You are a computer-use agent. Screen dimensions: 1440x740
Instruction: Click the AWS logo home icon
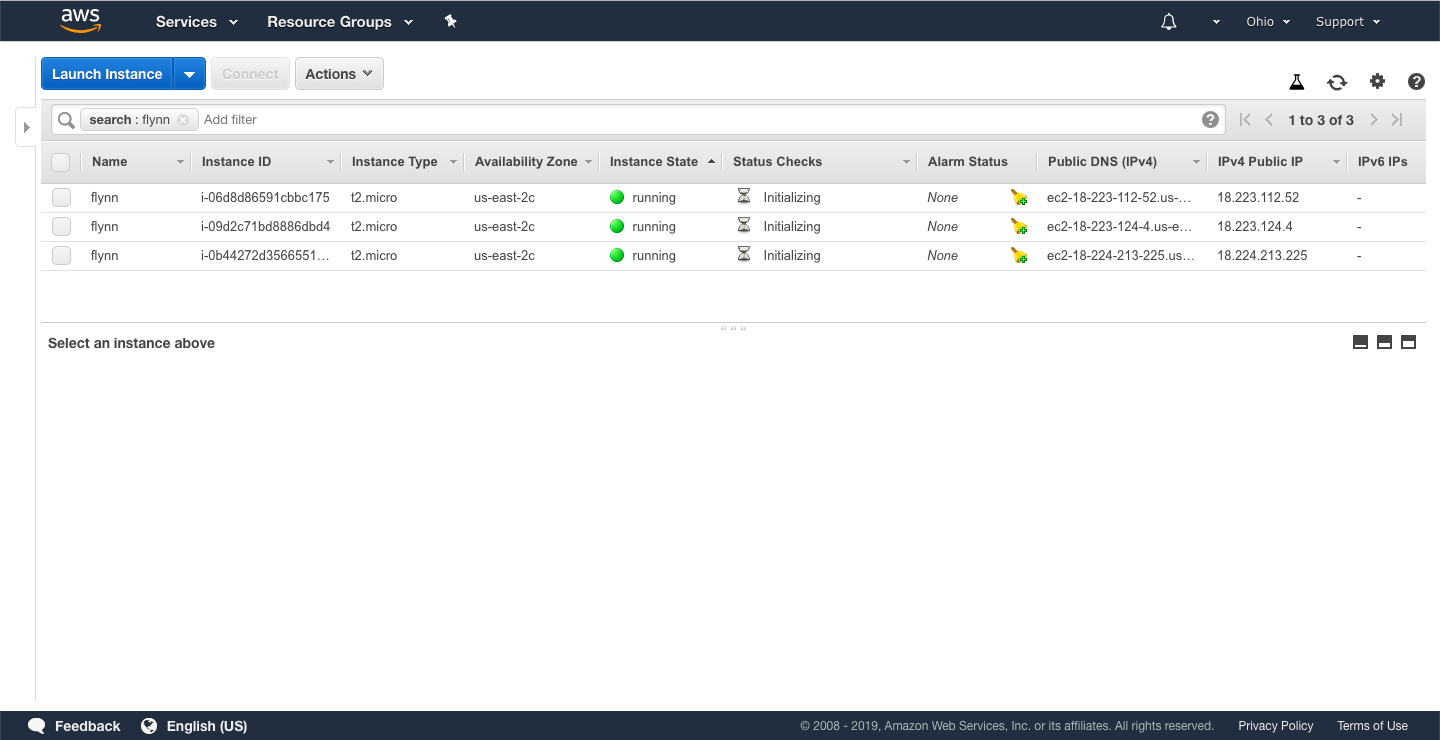coord(80,20)
